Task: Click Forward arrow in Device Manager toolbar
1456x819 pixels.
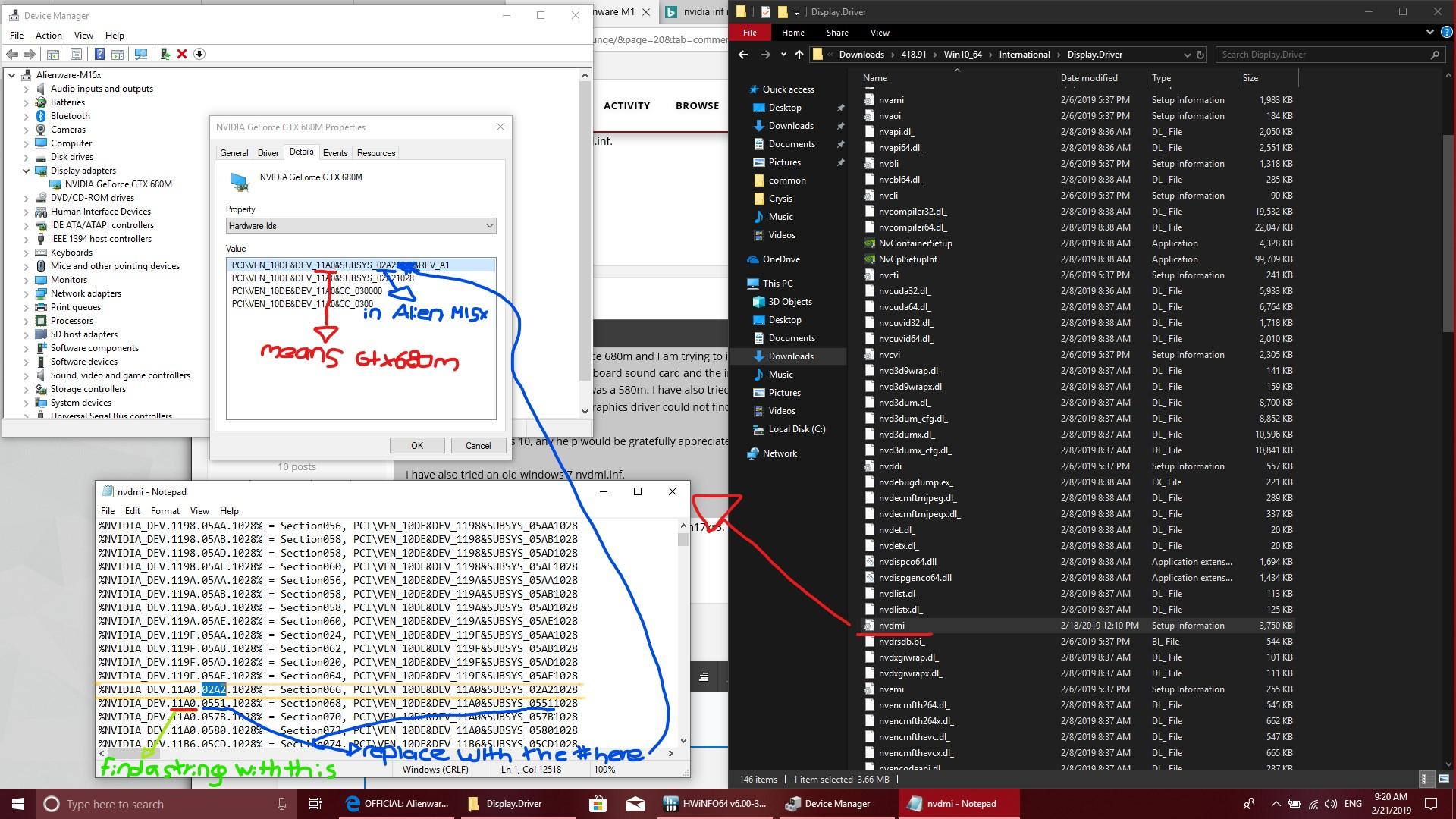Action: pyautogui.click(x=30, y=54)
